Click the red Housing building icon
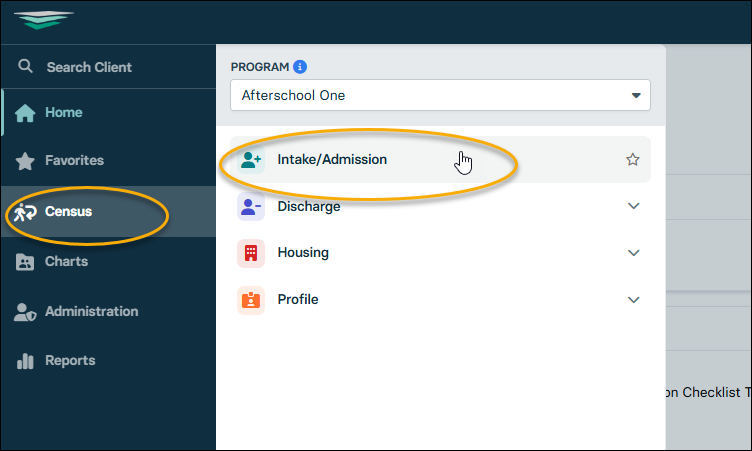Screen dimensions: 752x451 [x=251, y=253]
